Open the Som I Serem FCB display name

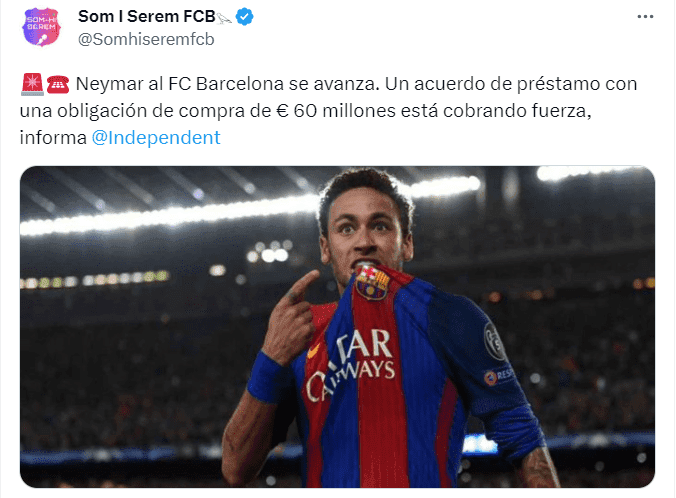point(147,16)
